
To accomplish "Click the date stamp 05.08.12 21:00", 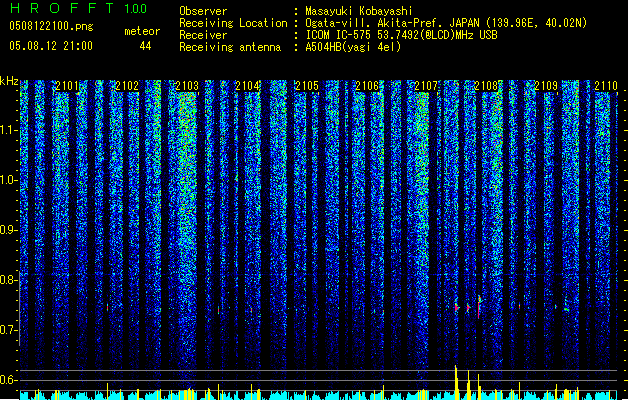I will click(51, 46).
